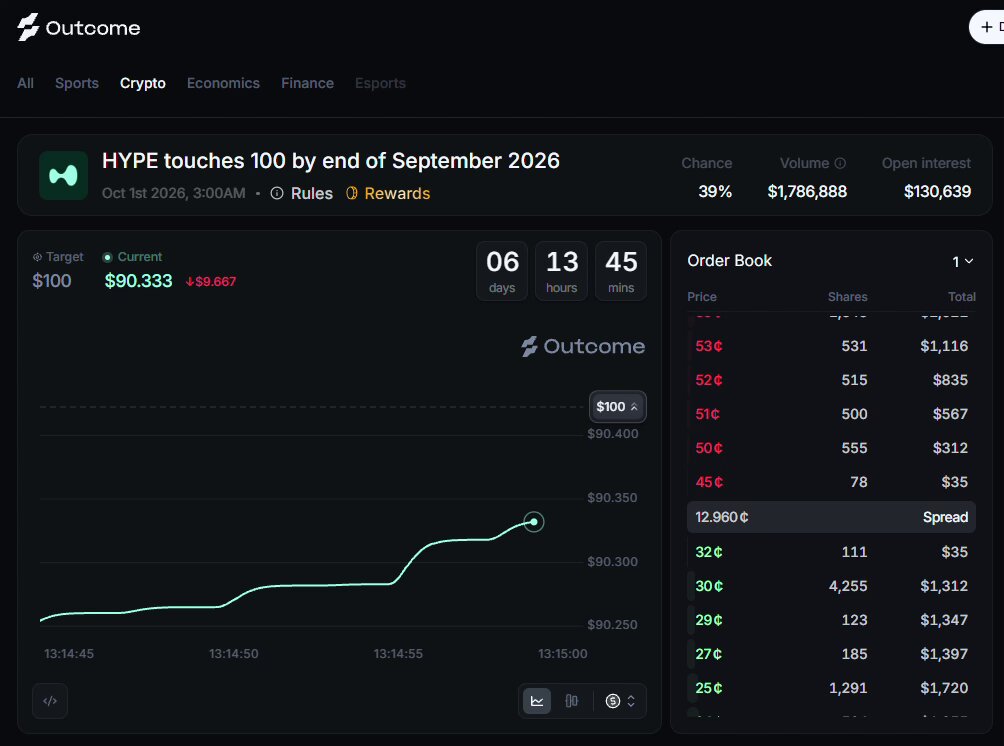This screenshot has height=746, width=1004.
Task: Click the 52¢ ask price row
Action: pos(831,380)
